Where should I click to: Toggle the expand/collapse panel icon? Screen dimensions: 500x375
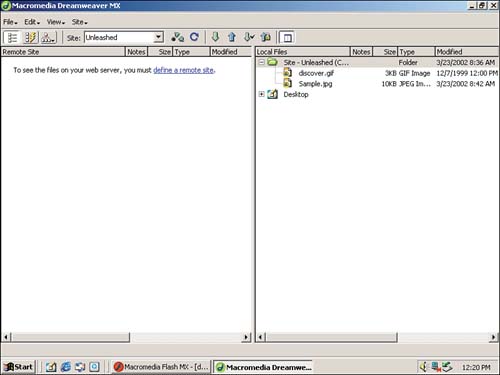[x=287, y=38]
